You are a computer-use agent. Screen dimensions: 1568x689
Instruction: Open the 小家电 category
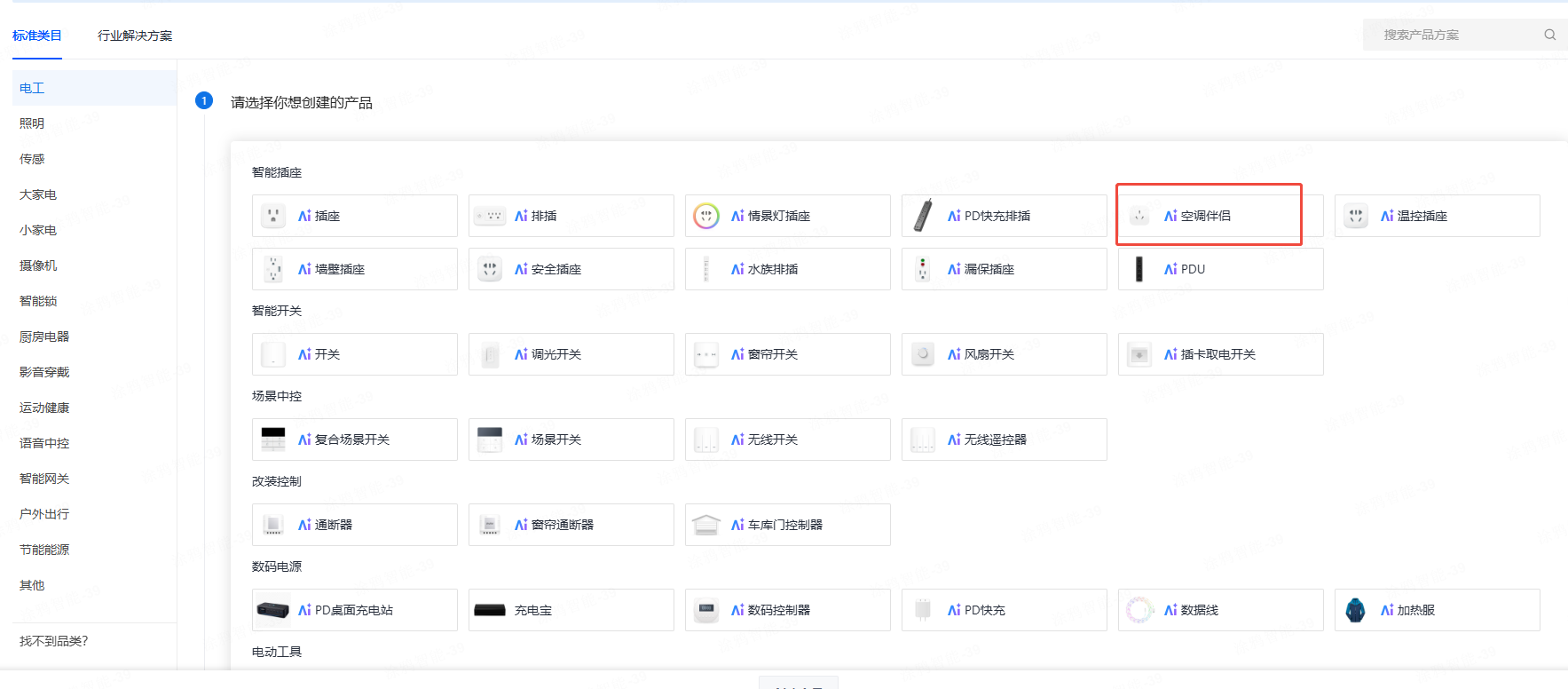click(94, 230)
